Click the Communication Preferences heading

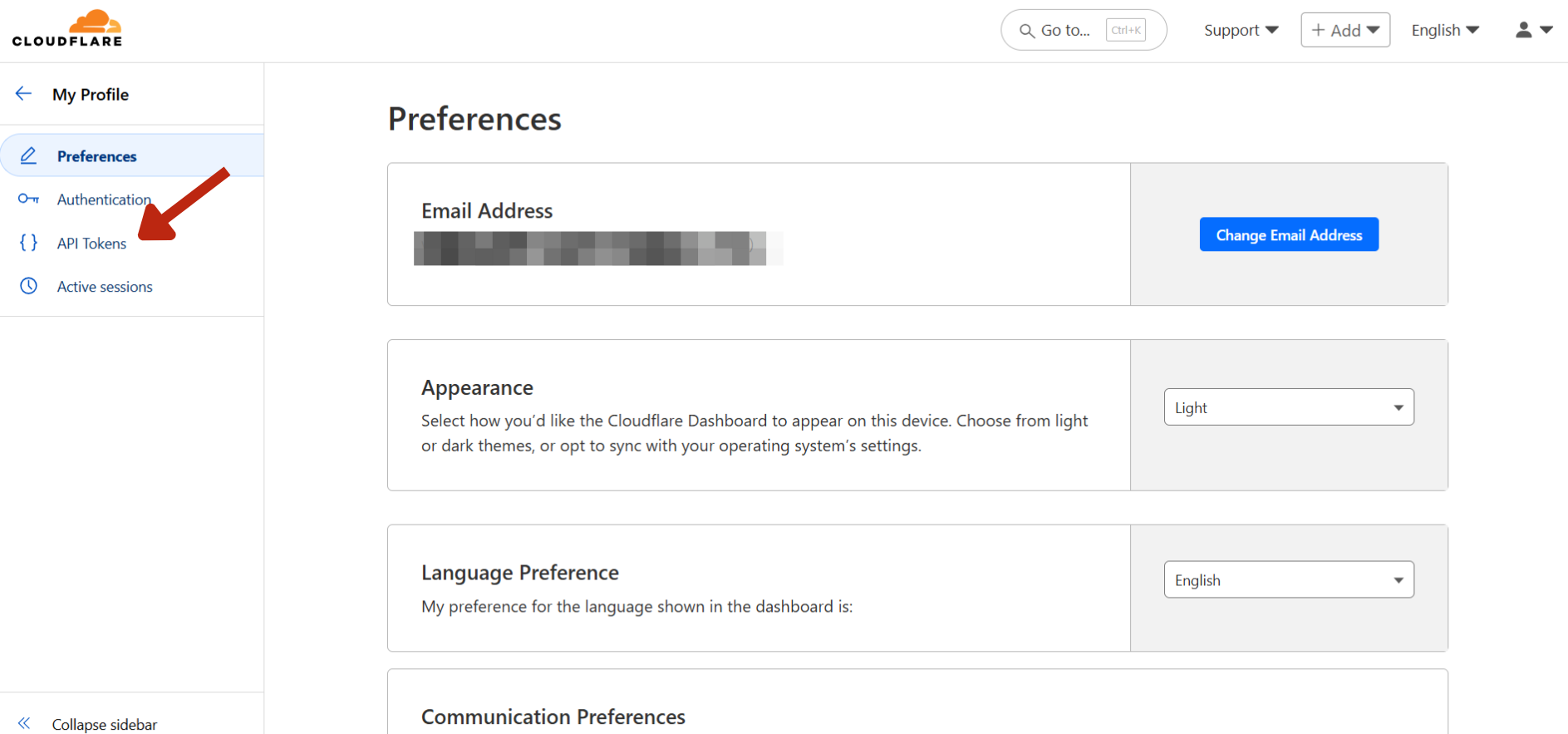coord(553,717)
